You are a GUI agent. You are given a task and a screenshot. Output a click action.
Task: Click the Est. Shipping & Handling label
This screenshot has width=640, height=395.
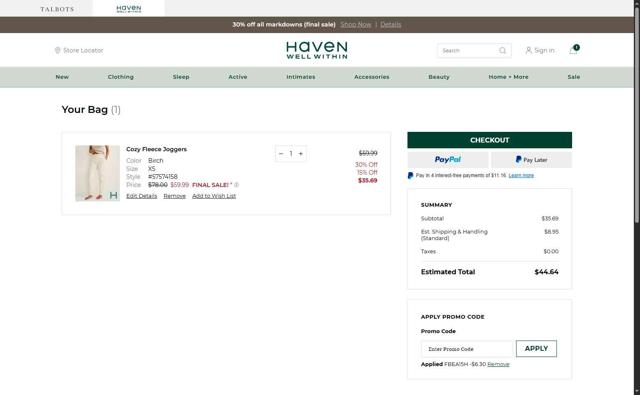click(454, 235)
